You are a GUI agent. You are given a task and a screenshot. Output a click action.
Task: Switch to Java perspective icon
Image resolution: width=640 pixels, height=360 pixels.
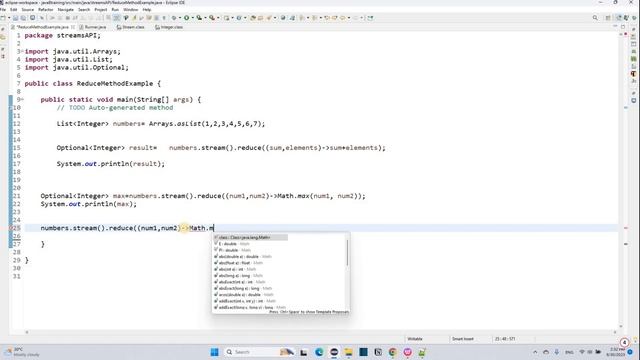[619, 18]
